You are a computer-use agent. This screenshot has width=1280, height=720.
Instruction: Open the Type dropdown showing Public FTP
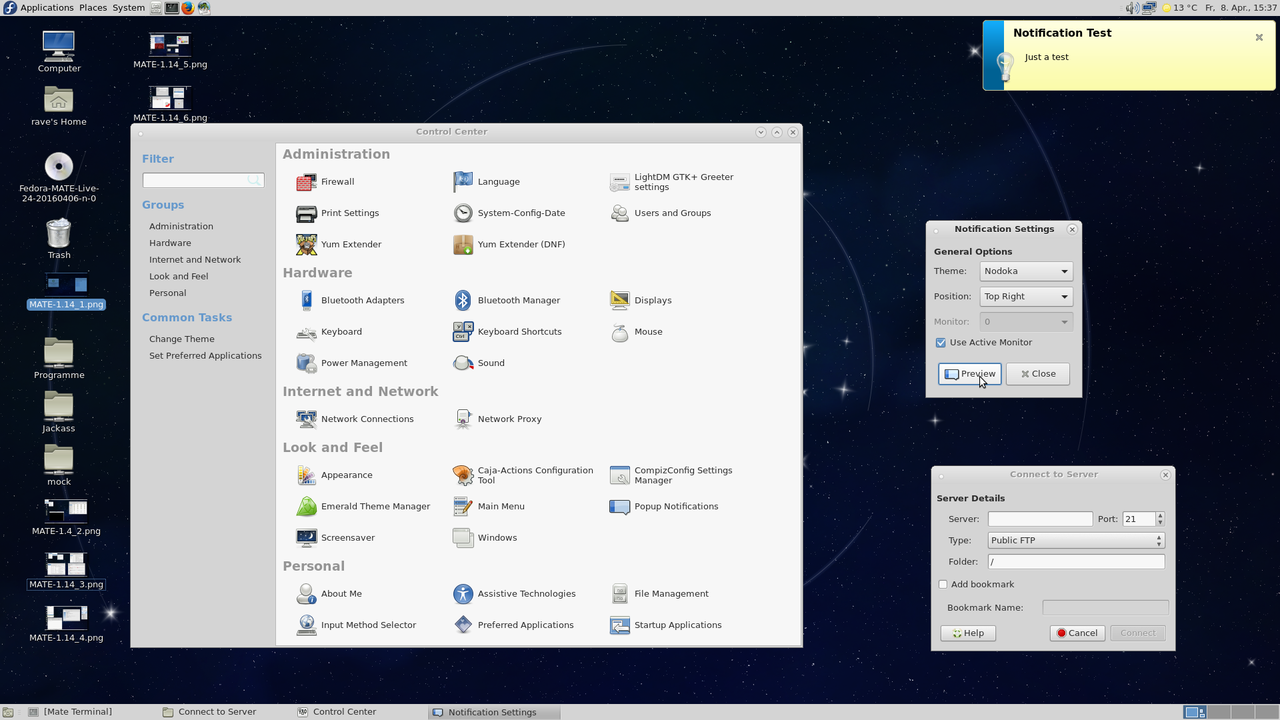point(1075,541)
